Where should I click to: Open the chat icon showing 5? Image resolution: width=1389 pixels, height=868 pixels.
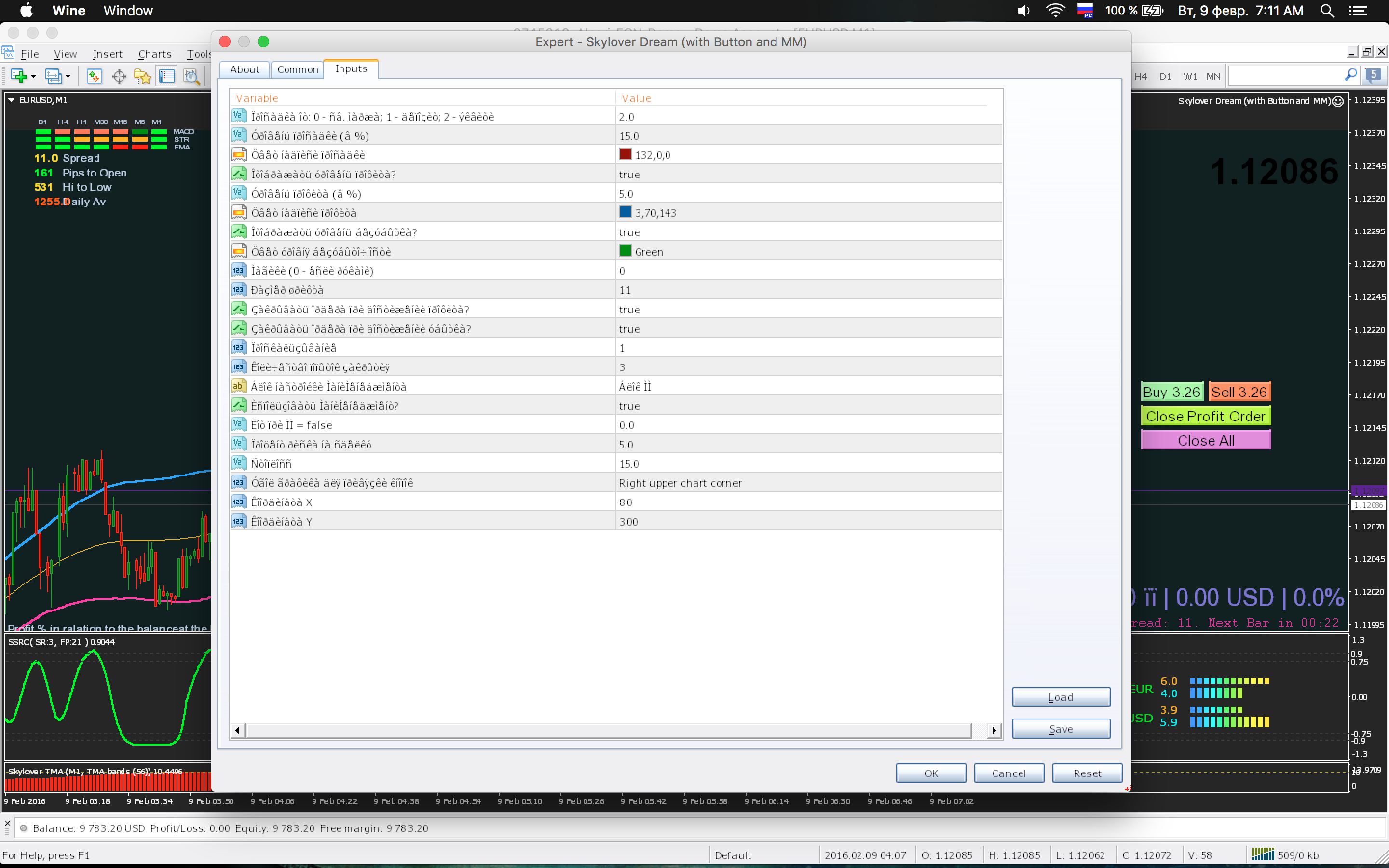(x=1374, y=75)
